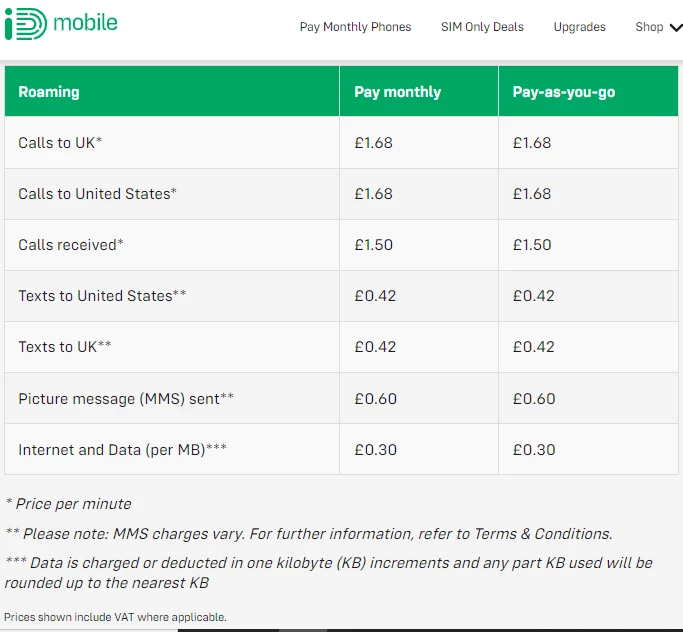Click the Calls to United States label
Screen dimensions: 683x632
97,194
